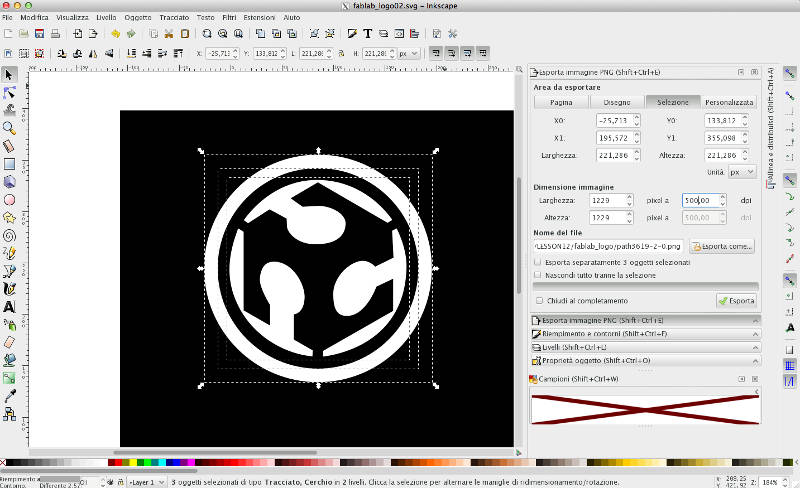The height and width of the screenshot is (488, 800).
Task: Open the Filtri menu
Action: 229,17
